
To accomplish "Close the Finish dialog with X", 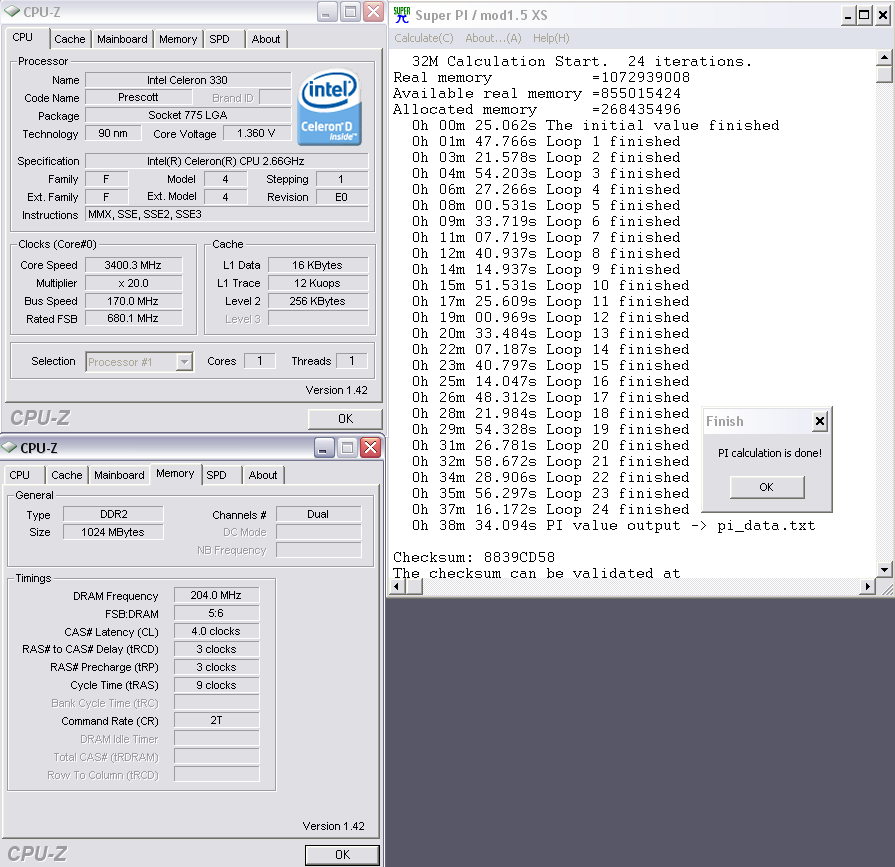I will [820, 421].
